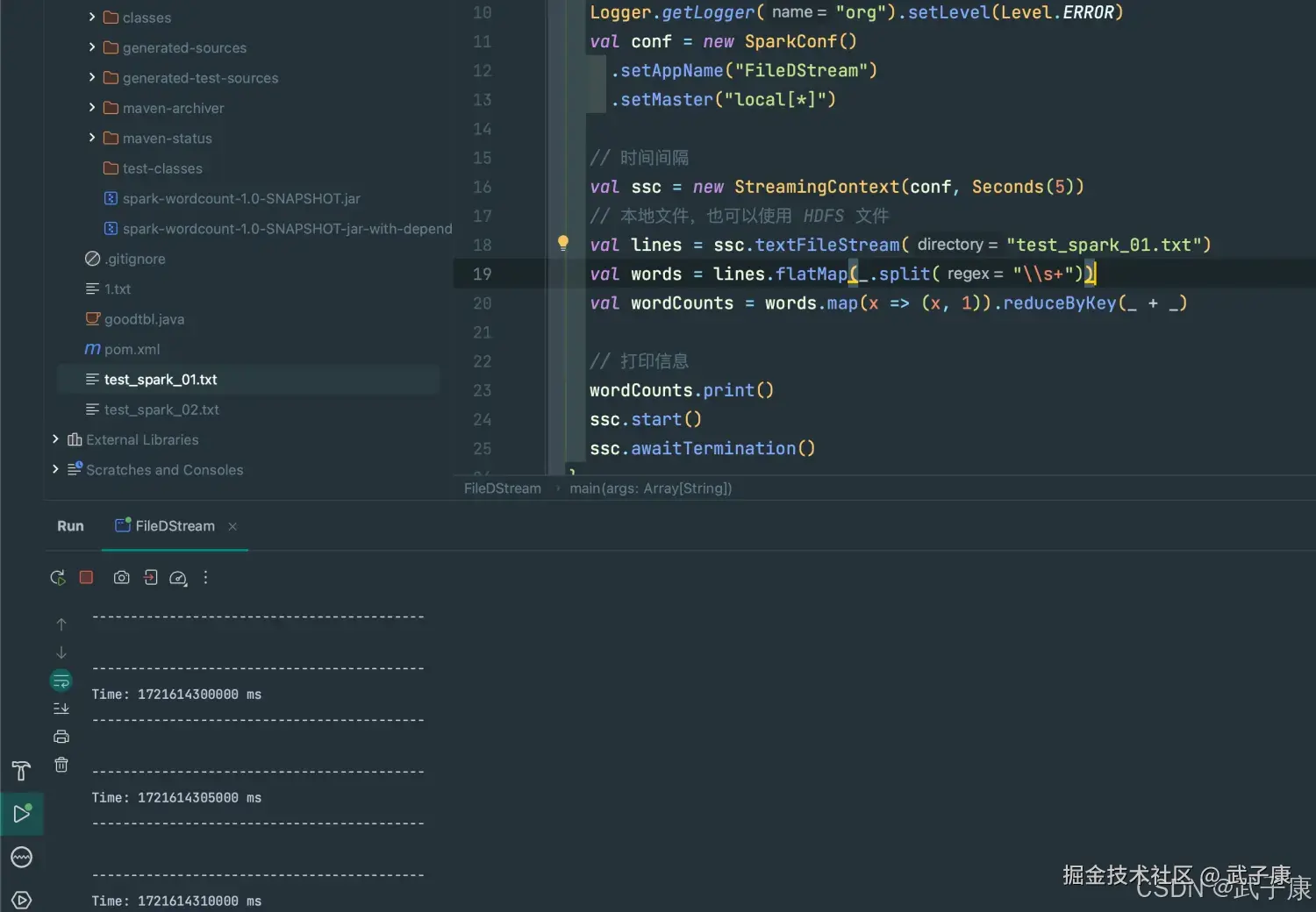Open the Profiler tool window icon
This screenshot has height=912, width=1316.
[x=22, y=857]
